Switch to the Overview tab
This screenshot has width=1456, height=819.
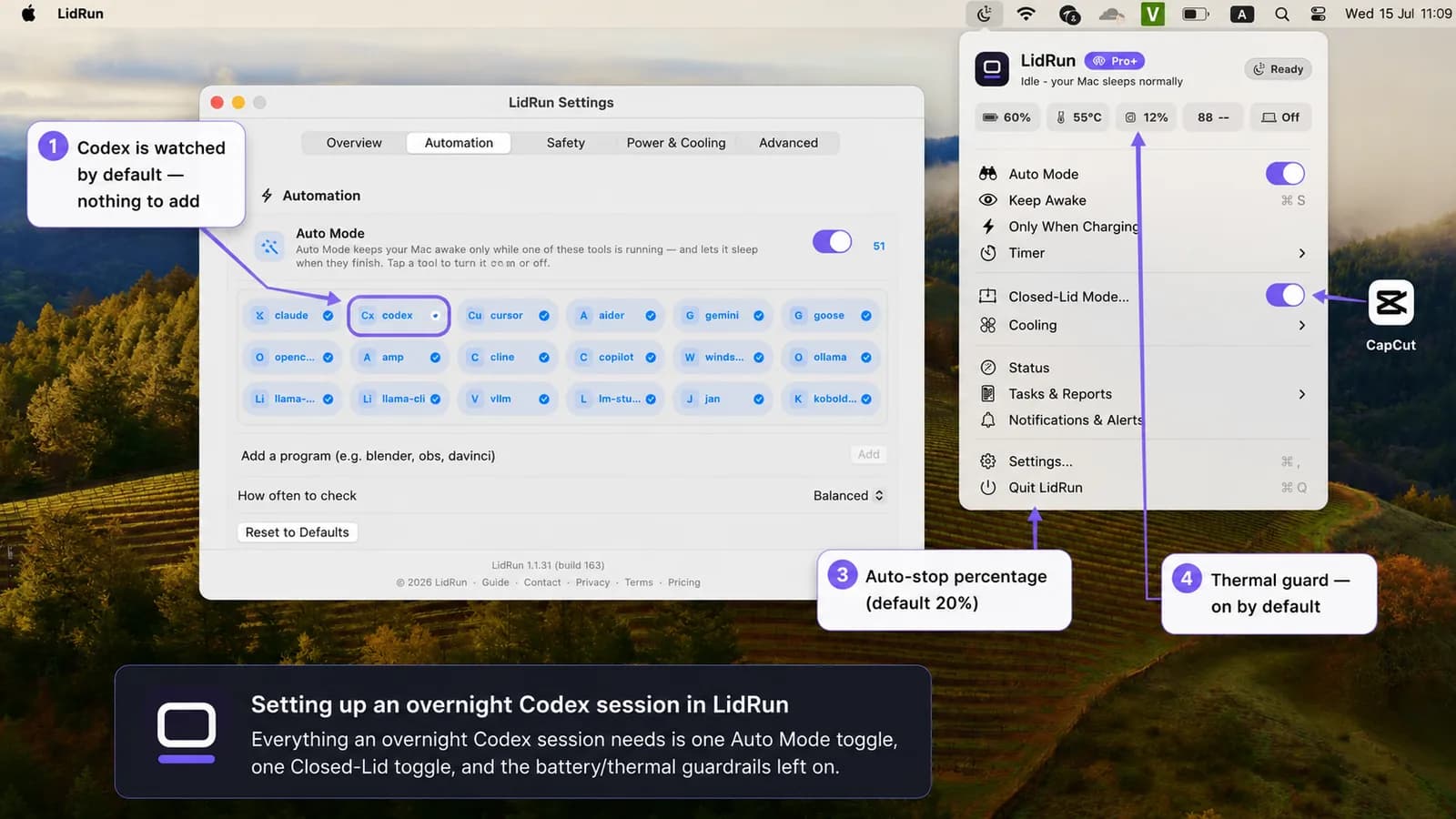pyautogui.click(x=354, y=143)
